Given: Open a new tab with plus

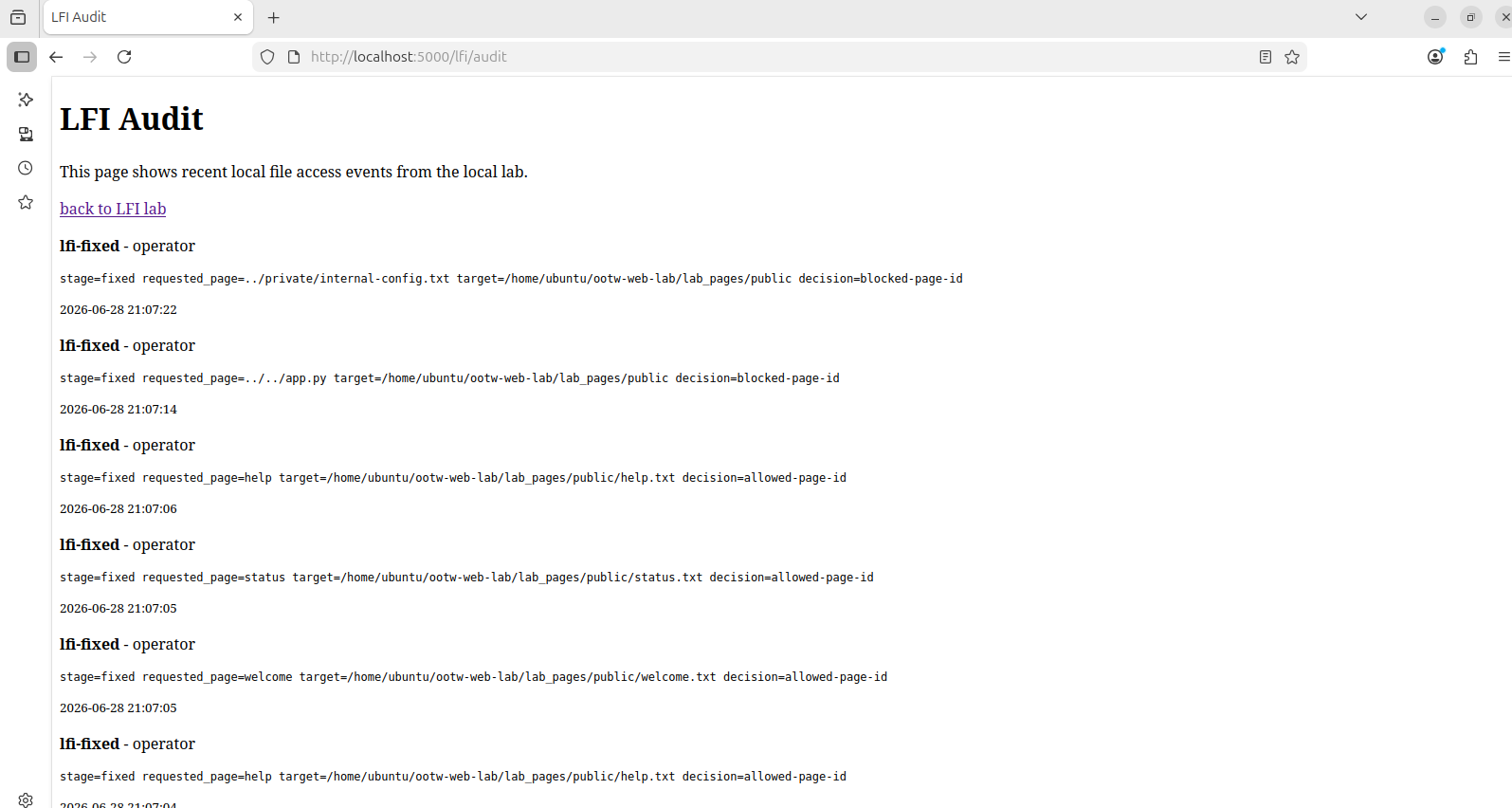Looking at the screenshot, I should pos(274,17).
